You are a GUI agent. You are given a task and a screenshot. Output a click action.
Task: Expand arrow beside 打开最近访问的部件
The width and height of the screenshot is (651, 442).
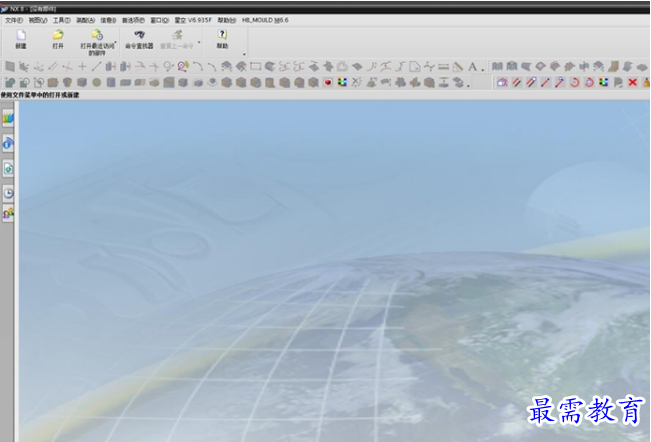(x=116, y=42)
